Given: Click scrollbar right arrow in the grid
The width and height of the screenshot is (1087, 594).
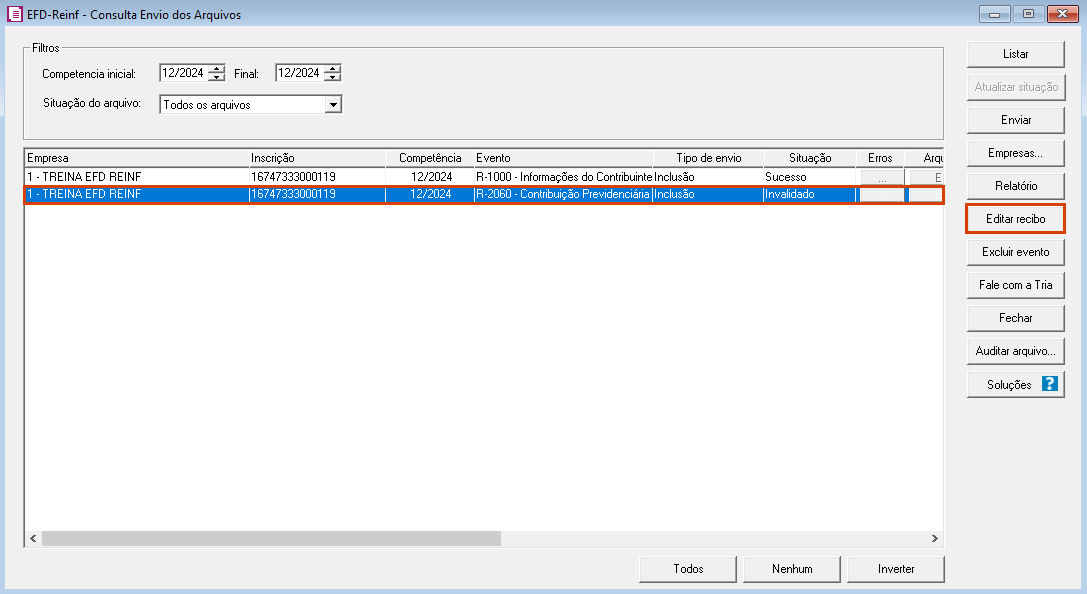Looking at the screenshot, I should [x=934, y=539].
